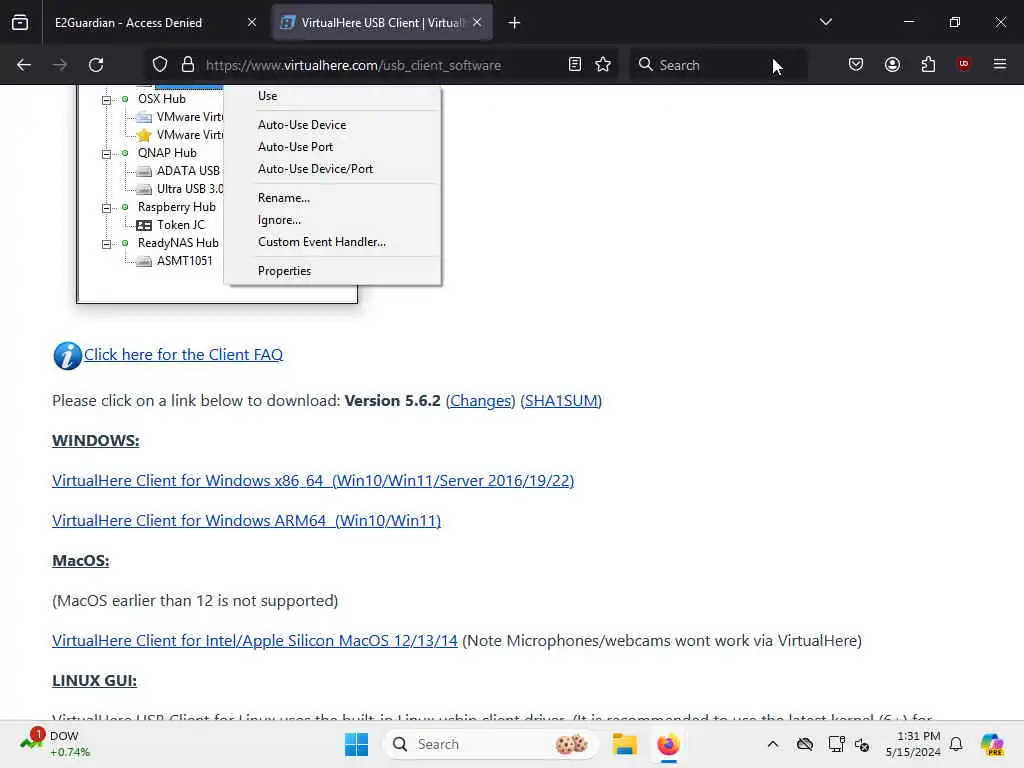Bookmark this page with star icon
Viewport: 1024px width, 768px height.
[x=603, y=65]
